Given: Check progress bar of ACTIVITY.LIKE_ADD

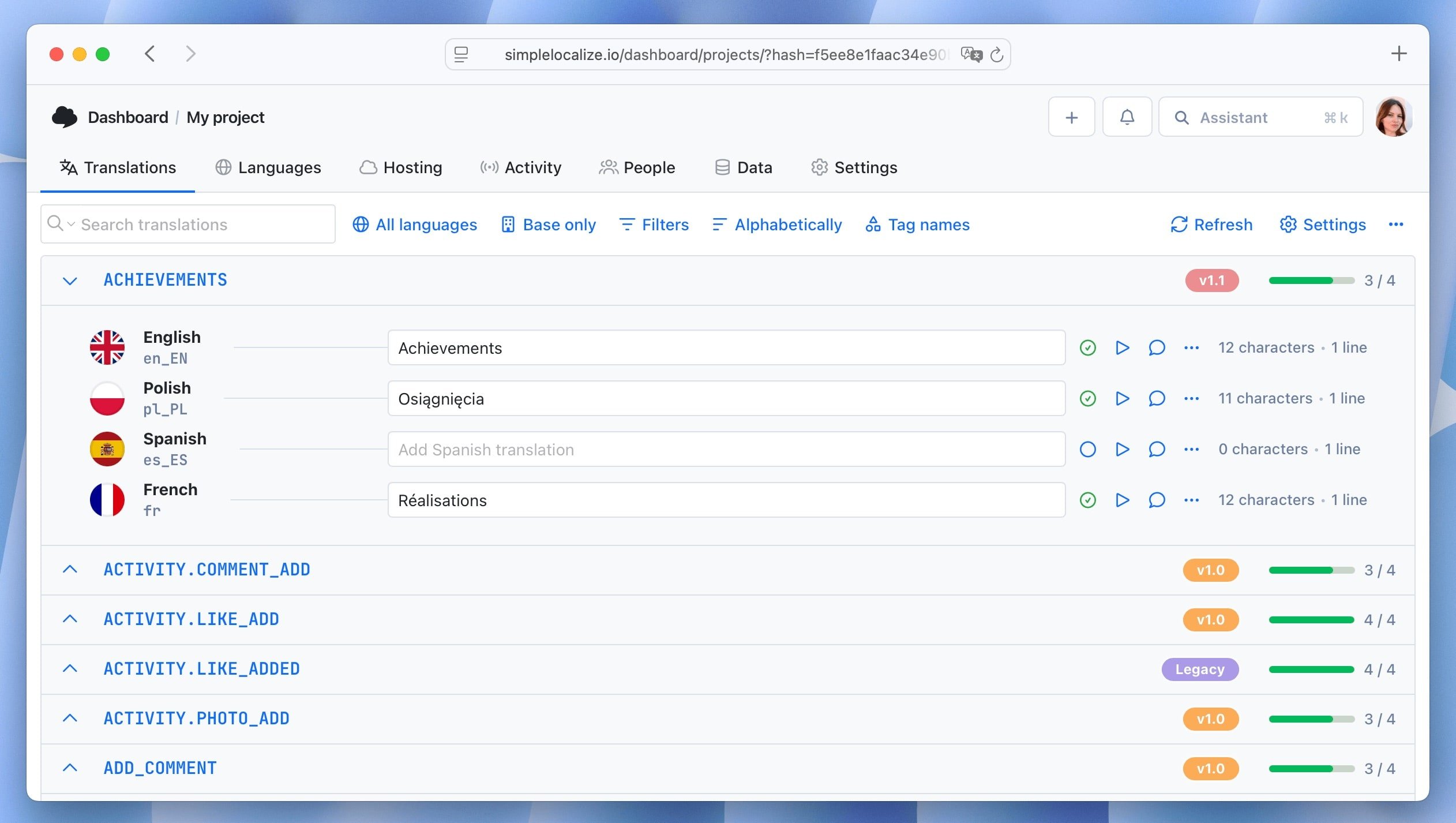Looking at the screenshot, I should coord(1312,619).
